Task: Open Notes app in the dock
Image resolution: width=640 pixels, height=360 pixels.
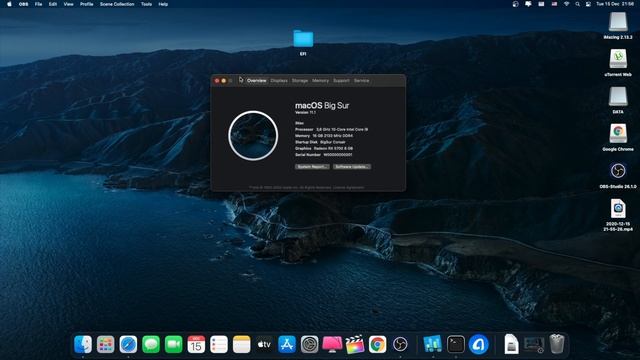Action: pos(242,344)
